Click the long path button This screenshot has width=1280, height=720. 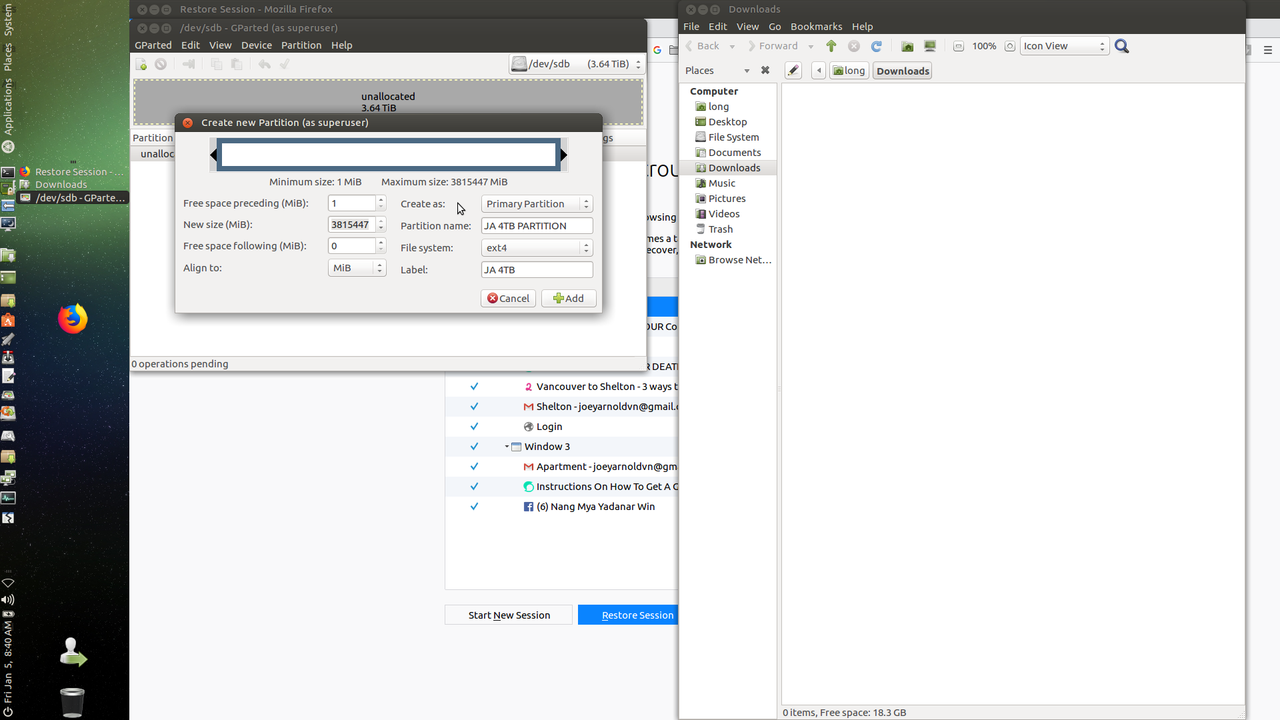pos(848,70)
